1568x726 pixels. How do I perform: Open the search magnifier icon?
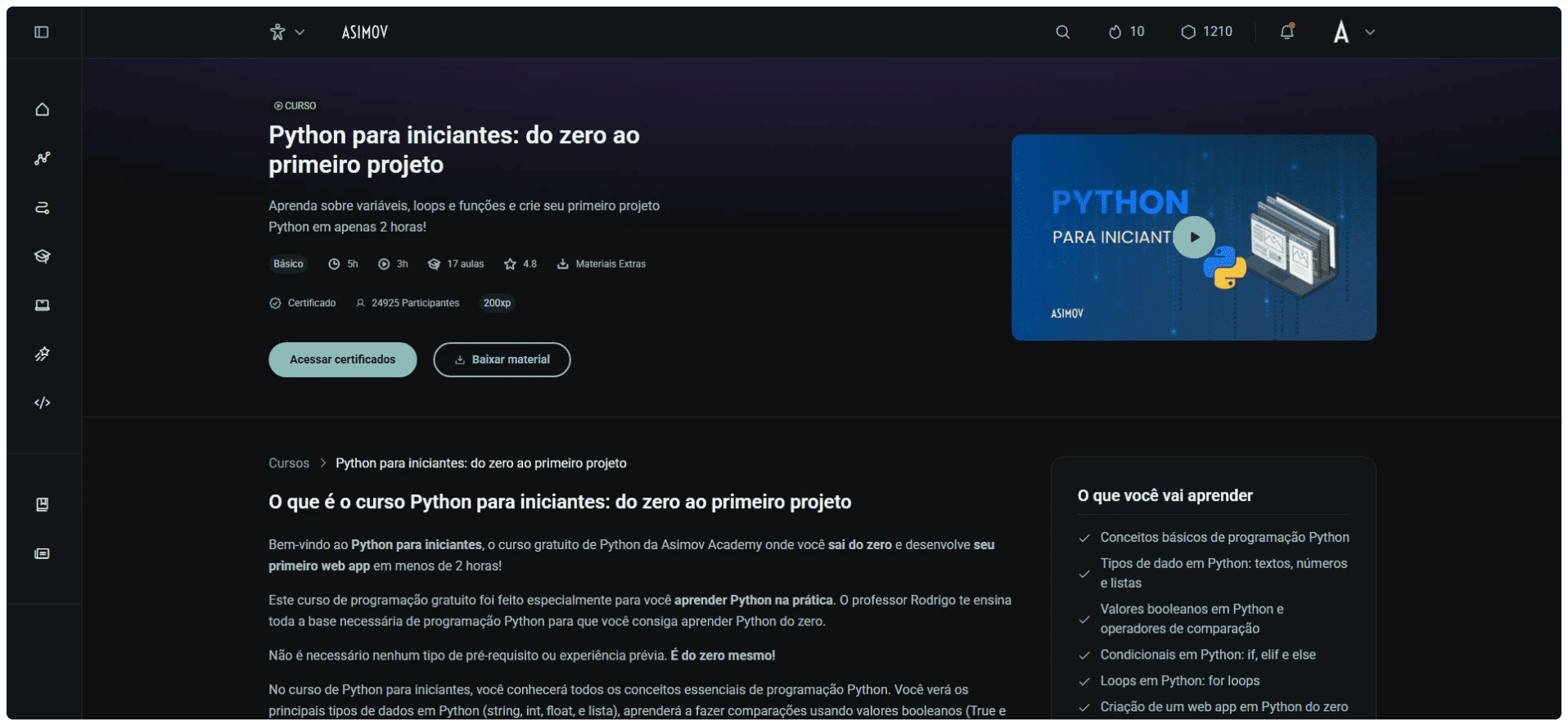(1063, 32)
